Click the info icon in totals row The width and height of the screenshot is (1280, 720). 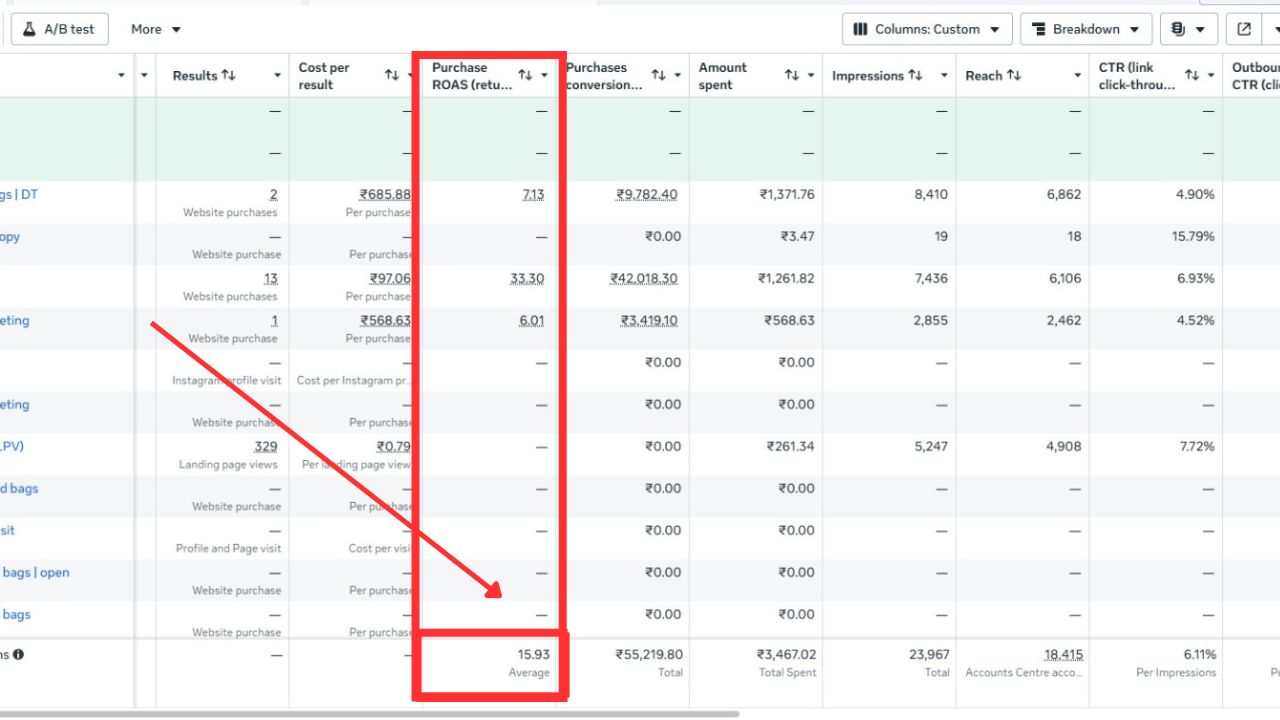click(x=18, y=655)
